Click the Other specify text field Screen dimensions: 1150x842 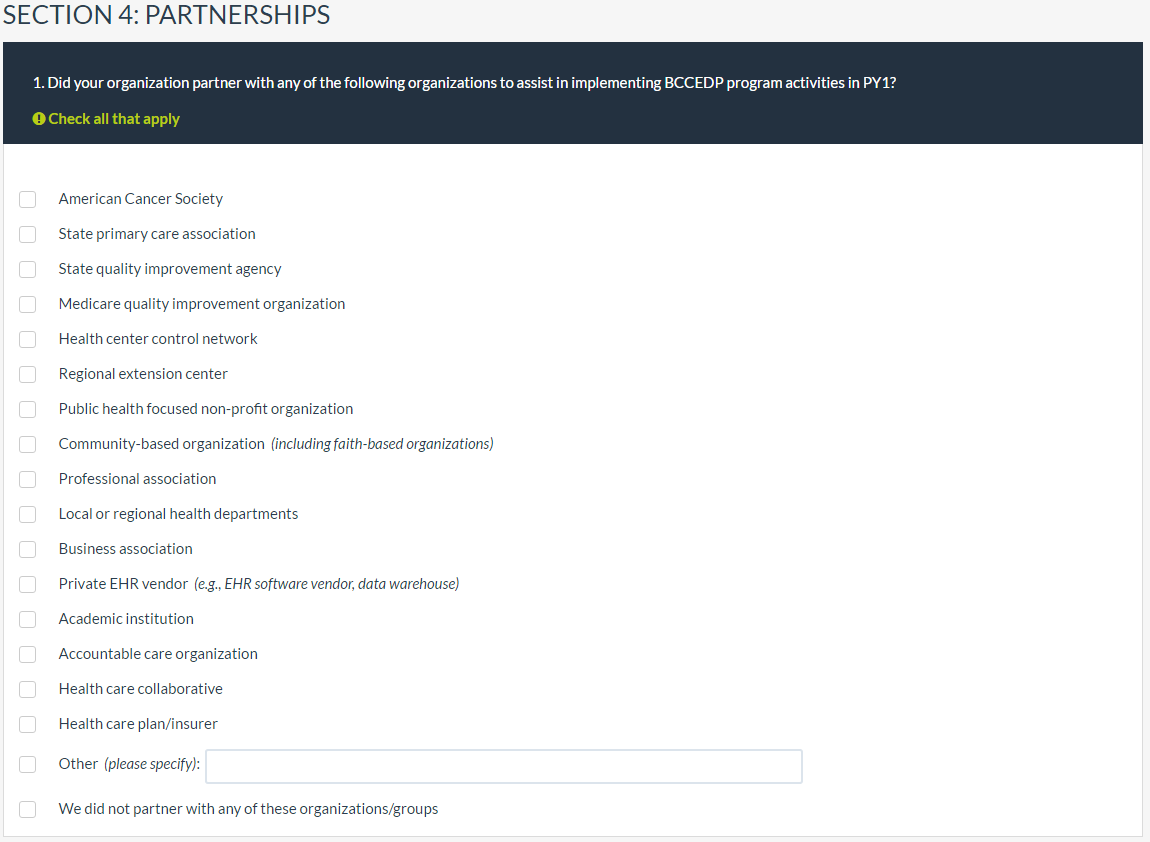(x=503, y=766)
